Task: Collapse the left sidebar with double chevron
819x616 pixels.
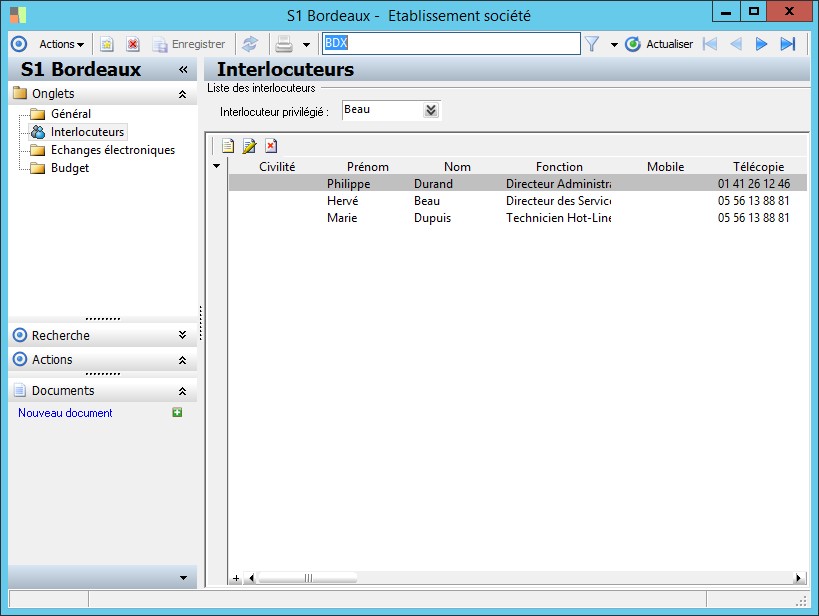Action: [x=183, y=70]
